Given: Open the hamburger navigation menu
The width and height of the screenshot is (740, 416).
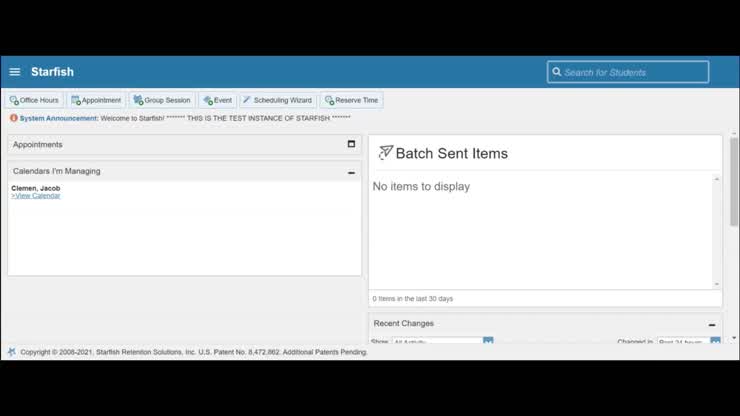Looking at the screenshot, I should [x=15, y=72].
